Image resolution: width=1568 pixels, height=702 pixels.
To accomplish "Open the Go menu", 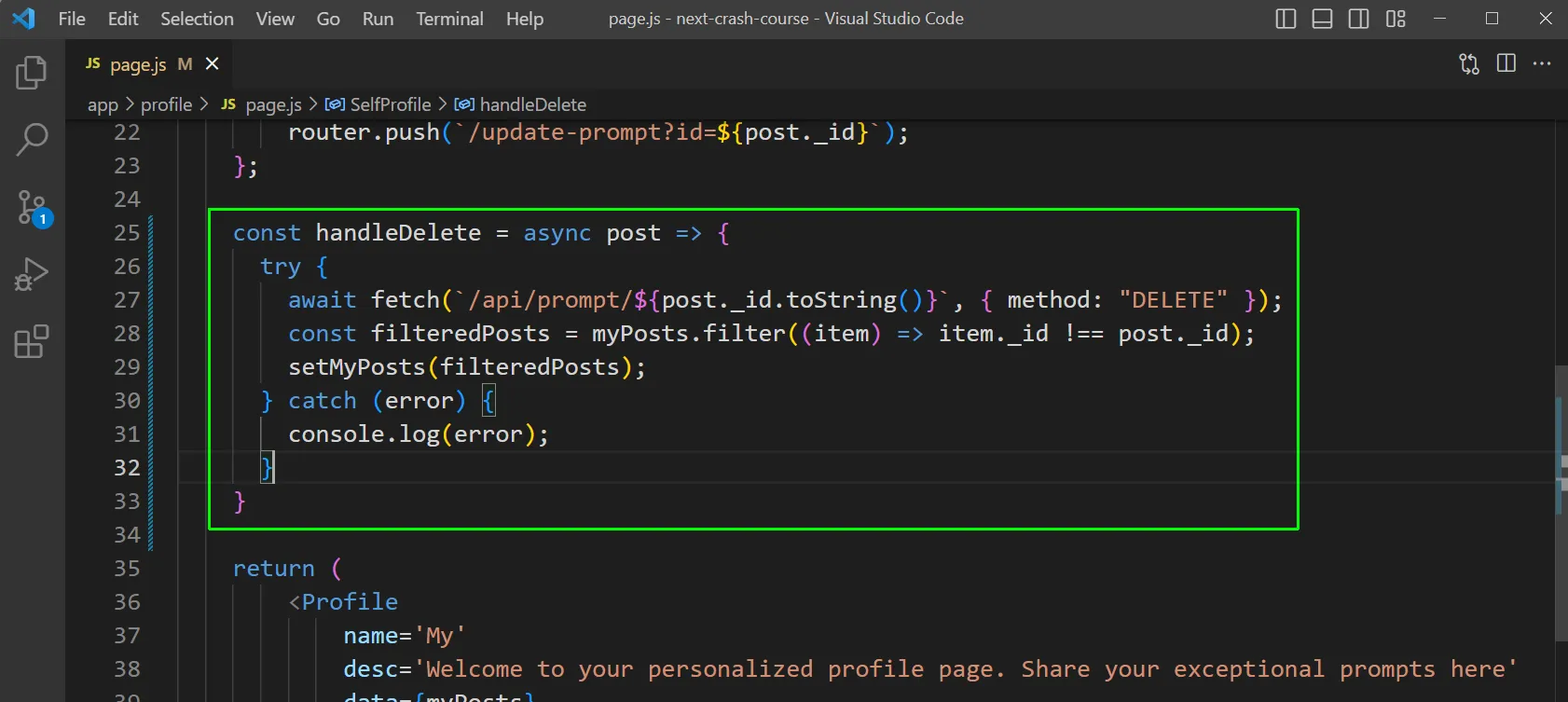I will (x=328, y=19).
